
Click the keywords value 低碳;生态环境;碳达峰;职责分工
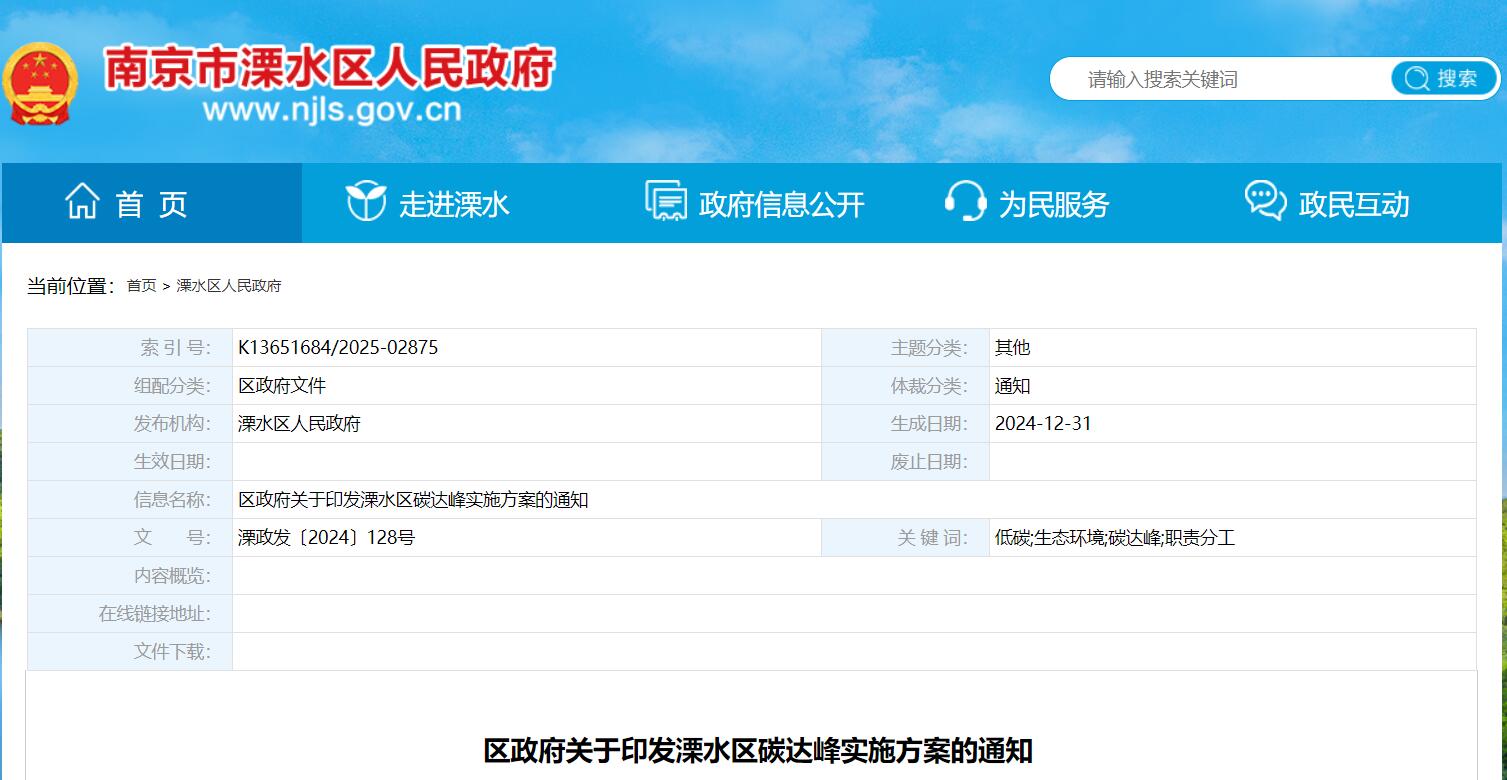[x=1114, y=538]
